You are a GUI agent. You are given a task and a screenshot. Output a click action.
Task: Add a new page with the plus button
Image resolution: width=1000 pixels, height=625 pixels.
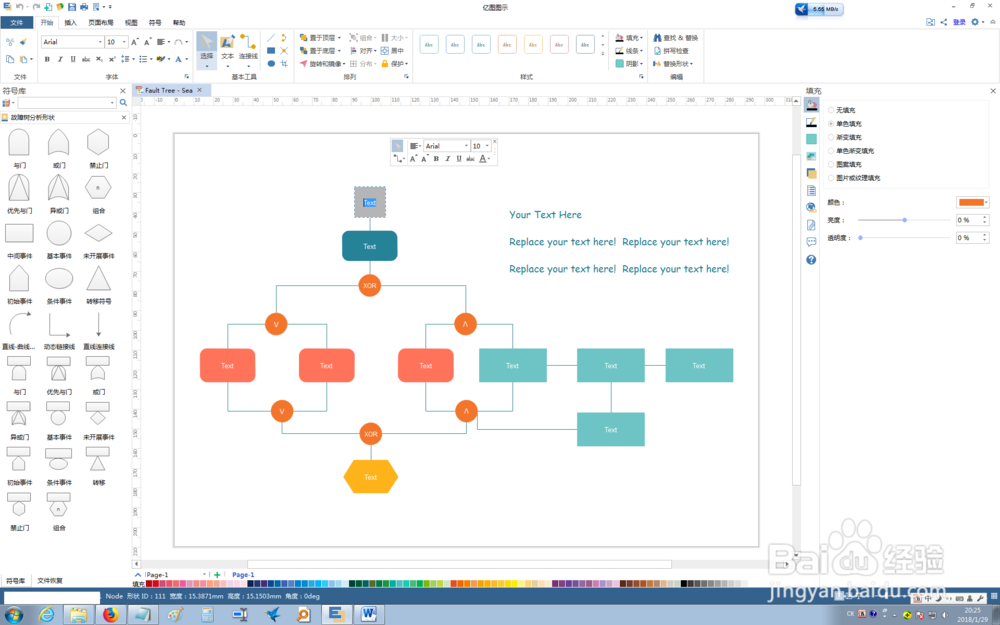(x=217, y=575)
